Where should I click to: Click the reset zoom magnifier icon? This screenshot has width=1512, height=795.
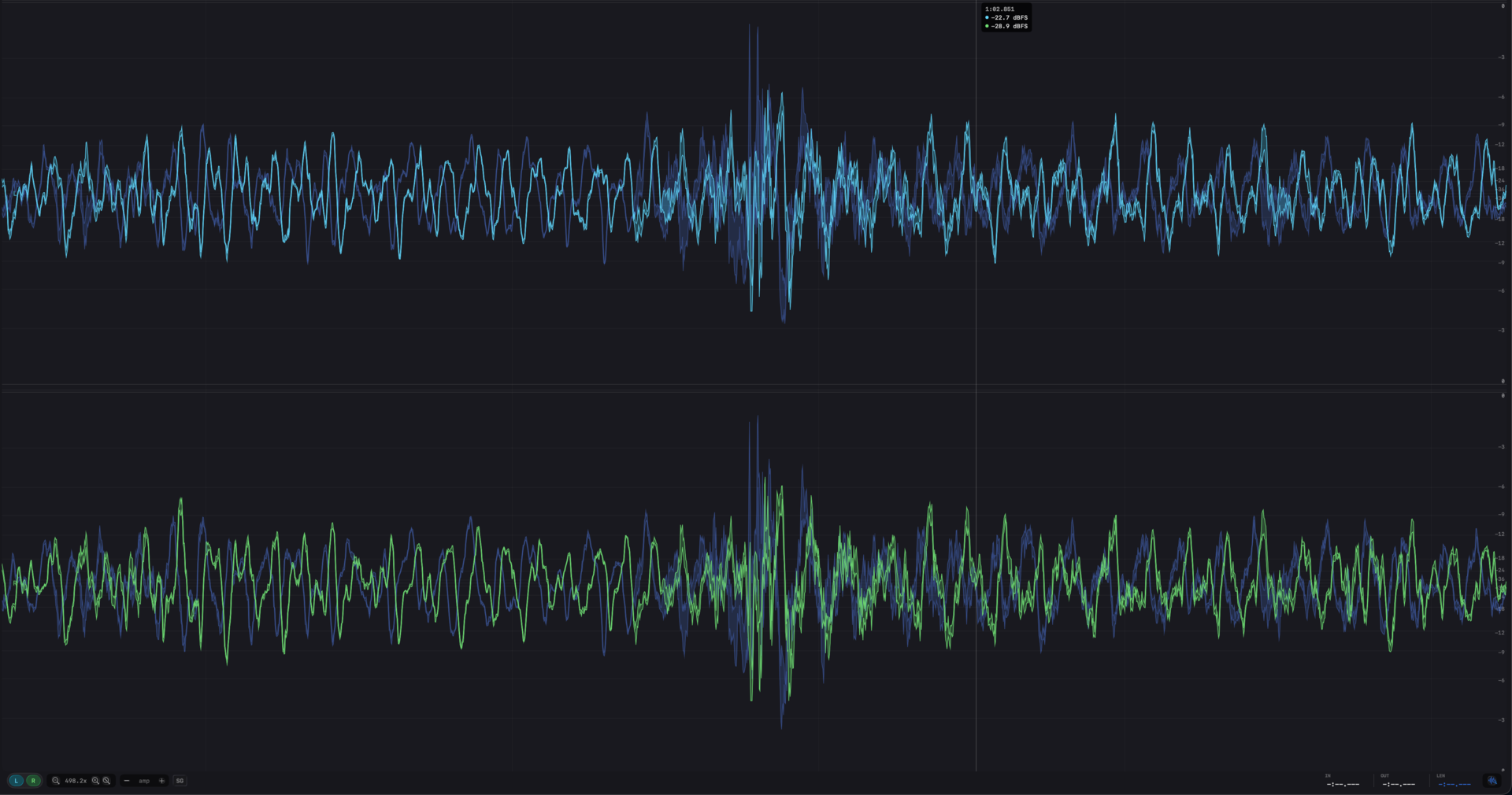pos(107,781)
